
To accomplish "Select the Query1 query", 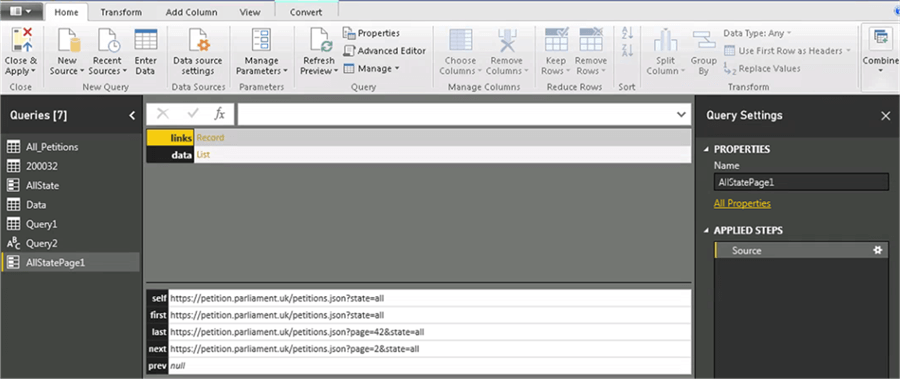I will [x=70, y=224].
